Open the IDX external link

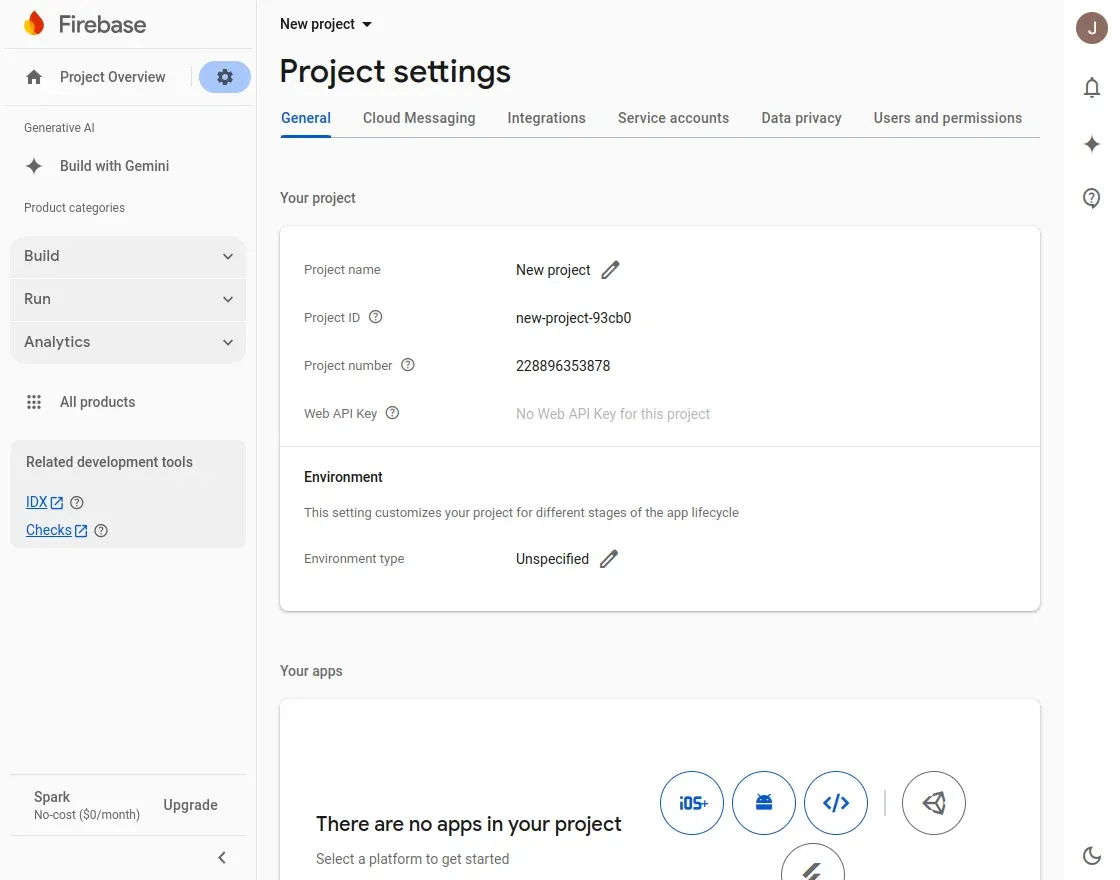(x=44, y=502)
